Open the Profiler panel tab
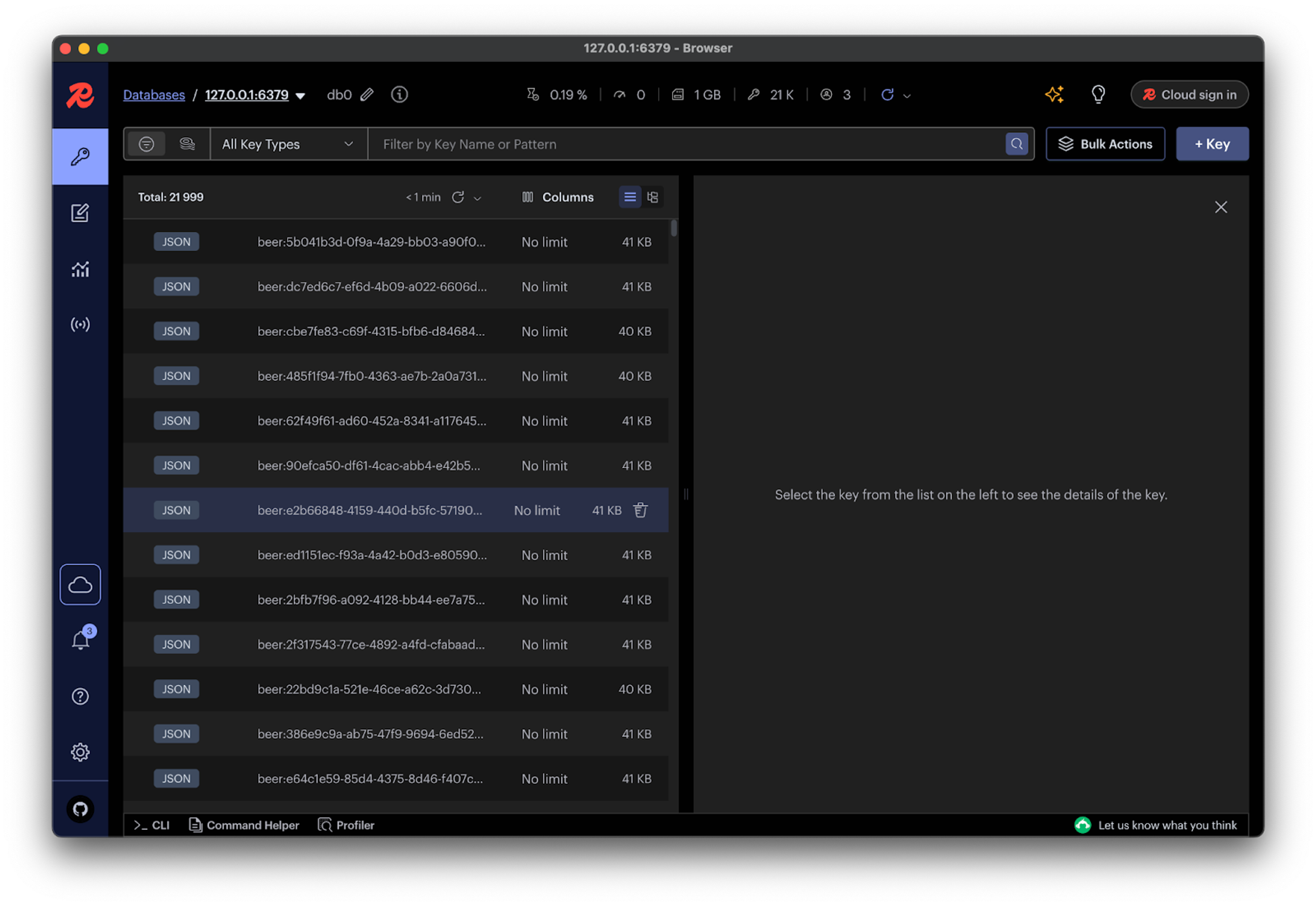 coord(346,825)
